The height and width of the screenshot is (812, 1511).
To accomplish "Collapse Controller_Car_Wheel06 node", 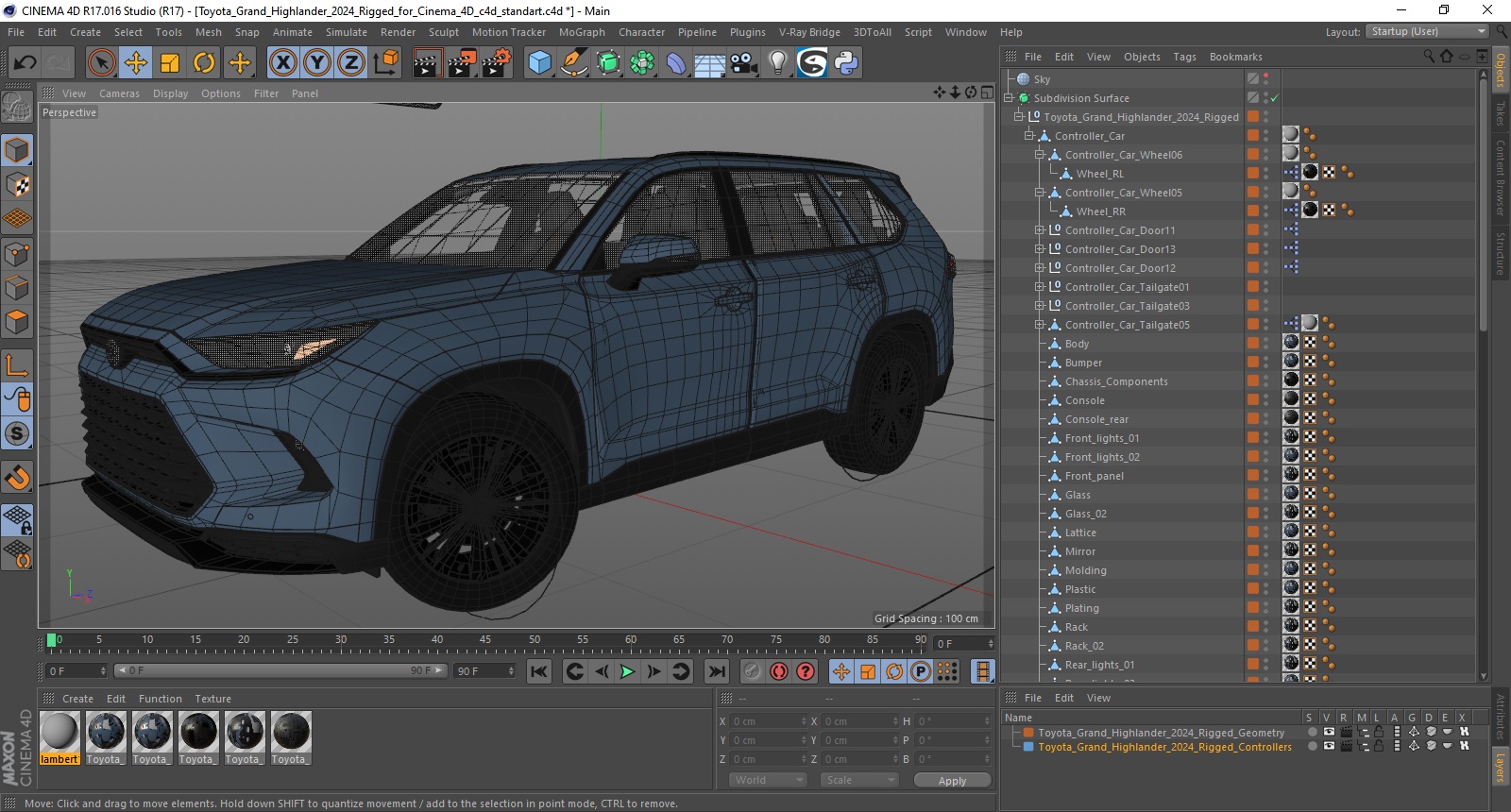I will click(x=1040, y=155).
